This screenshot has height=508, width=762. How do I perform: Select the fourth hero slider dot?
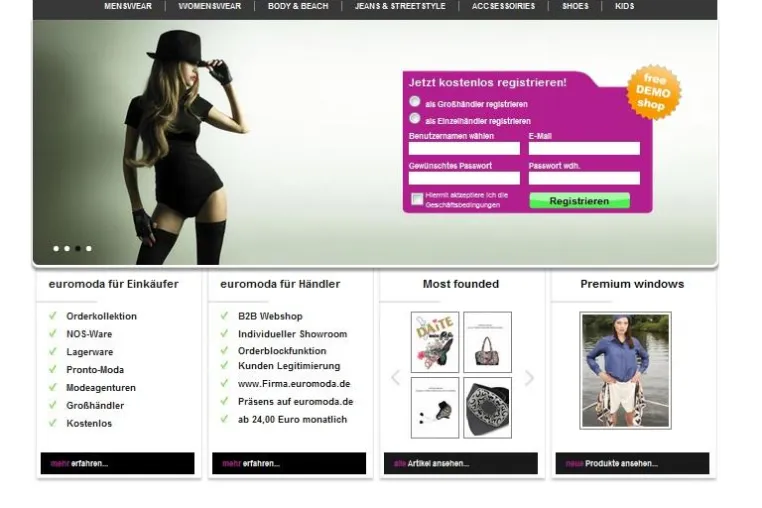89,248
